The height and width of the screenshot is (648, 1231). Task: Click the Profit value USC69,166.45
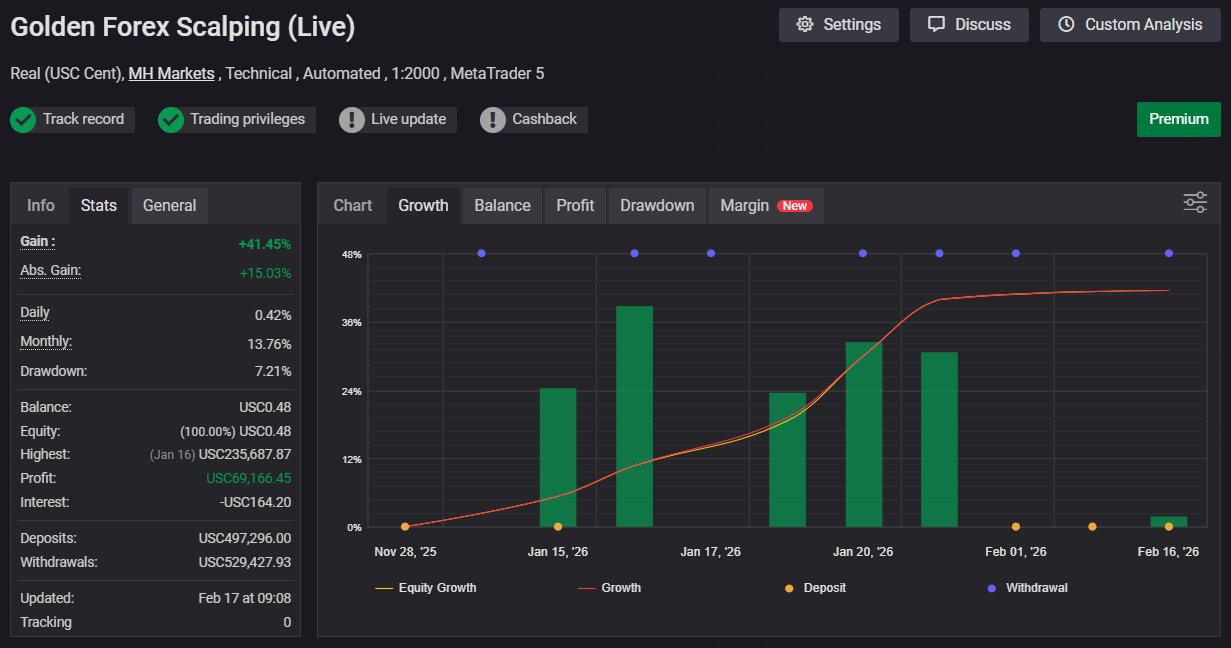pyautogui.click(x=249, y=478)
